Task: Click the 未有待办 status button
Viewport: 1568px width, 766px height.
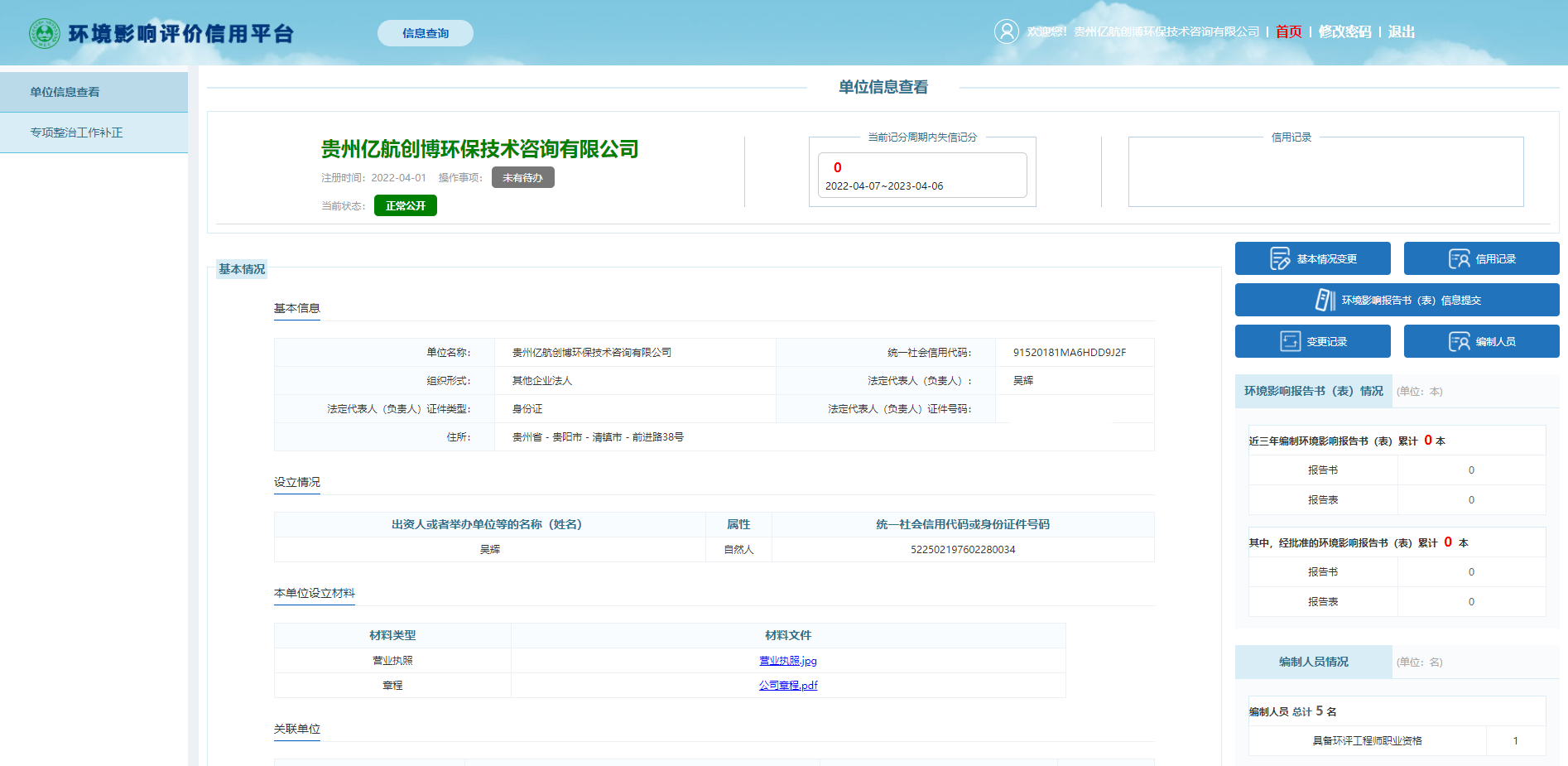Action: (522, 177)
